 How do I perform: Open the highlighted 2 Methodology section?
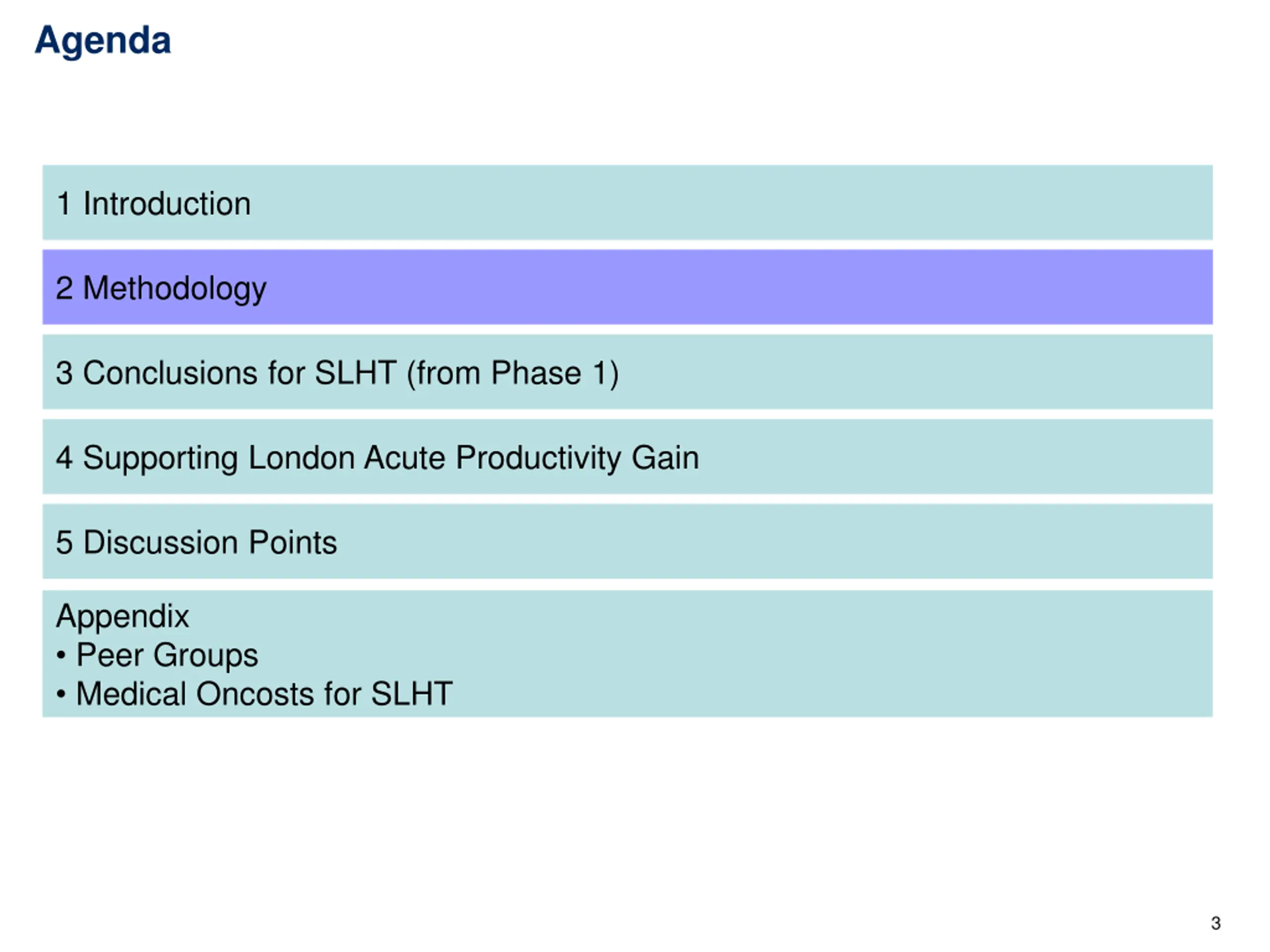[628, 287]
